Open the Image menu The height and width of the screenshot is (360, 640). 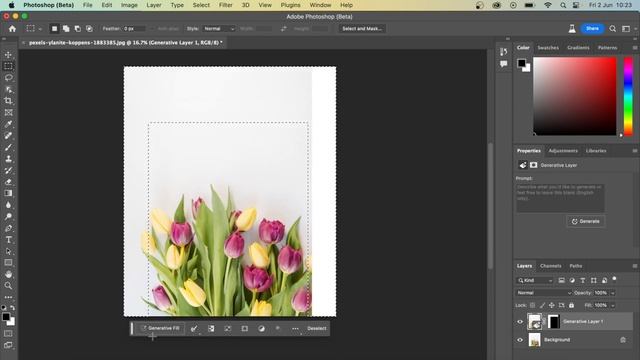(x=129, y=5)
